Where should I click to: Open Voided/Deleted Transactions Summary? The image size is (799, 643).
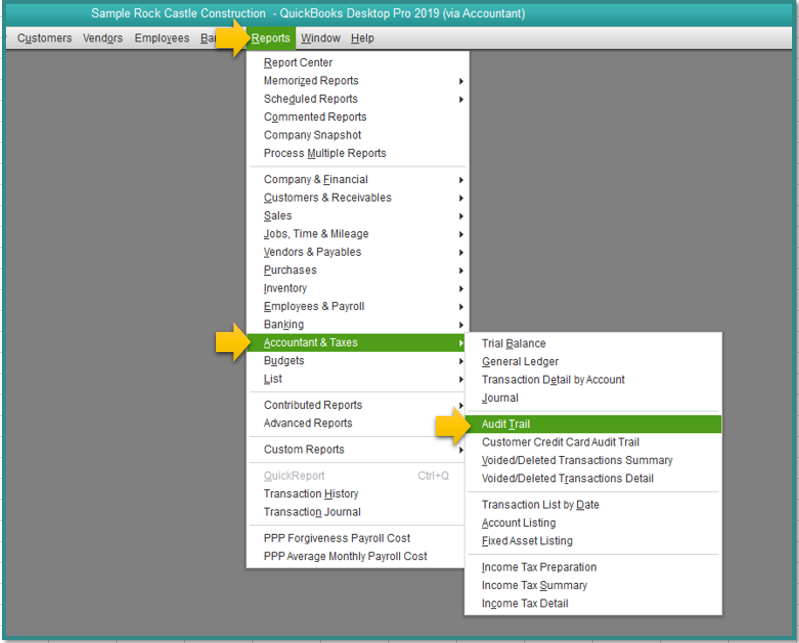tap(594, 461)
